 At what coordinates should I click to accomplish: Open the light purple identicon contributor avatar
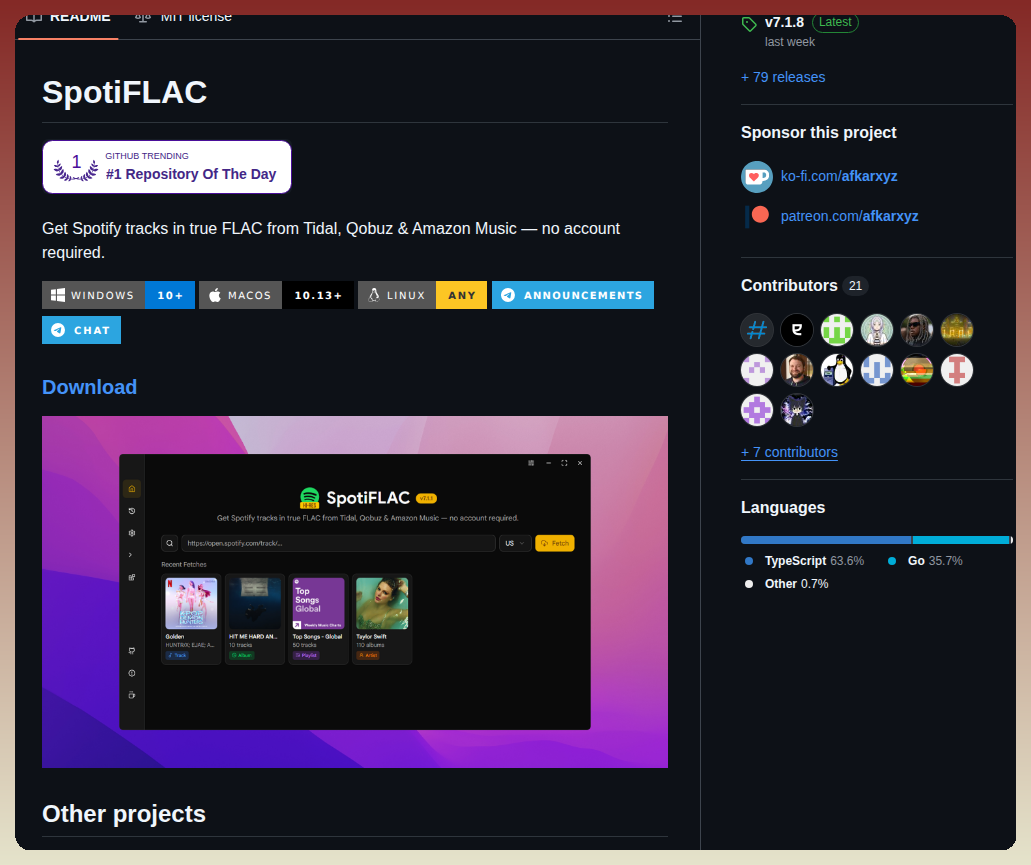pyautogui.click(x=757, y=370)
